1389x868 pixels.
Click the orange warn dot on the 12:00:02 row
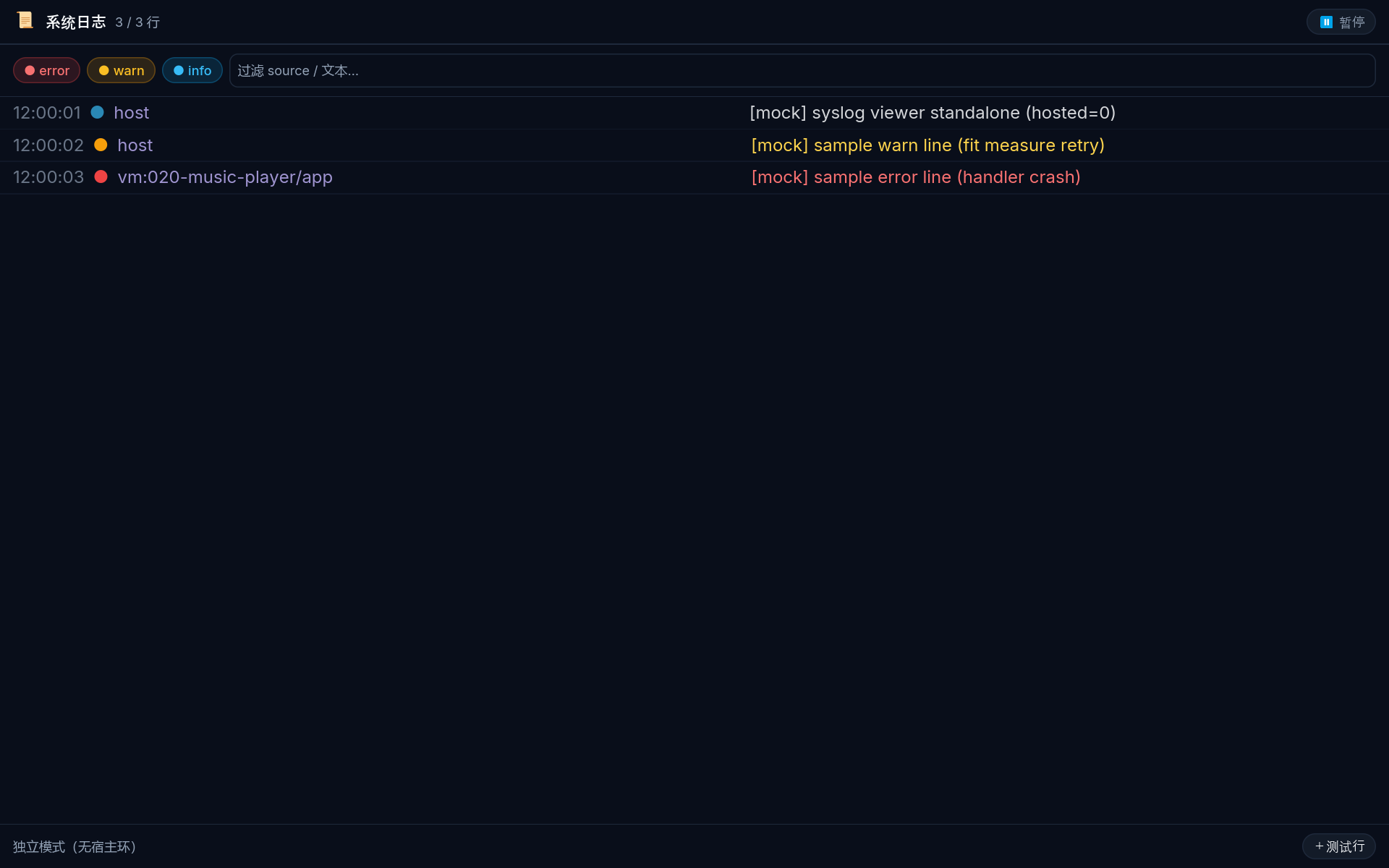(x=101, y=145)
